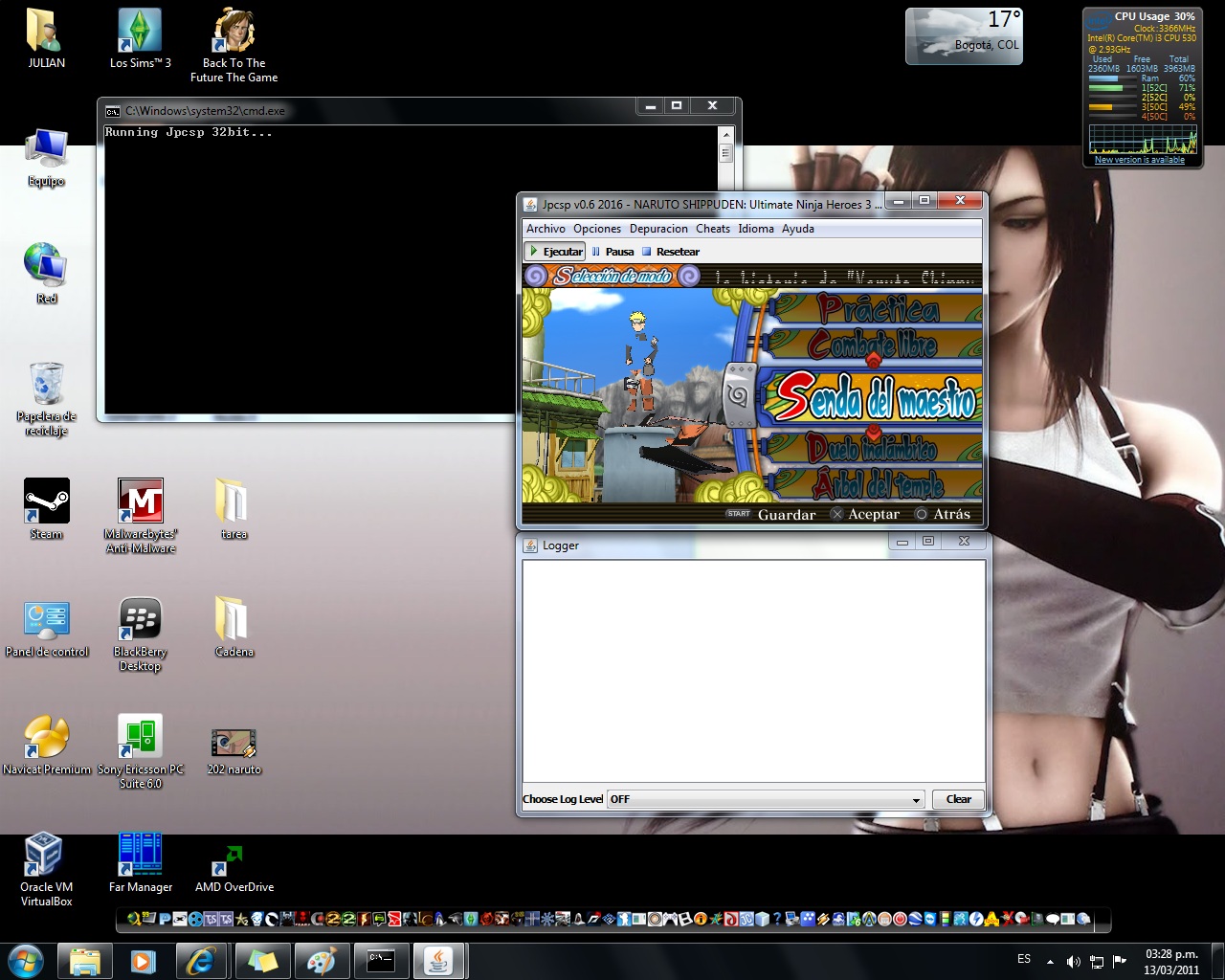The width and height of the screenshot is (1225, 980).
Task: Open the Idioma menu in Jpcsp
Action: (756, 229)
